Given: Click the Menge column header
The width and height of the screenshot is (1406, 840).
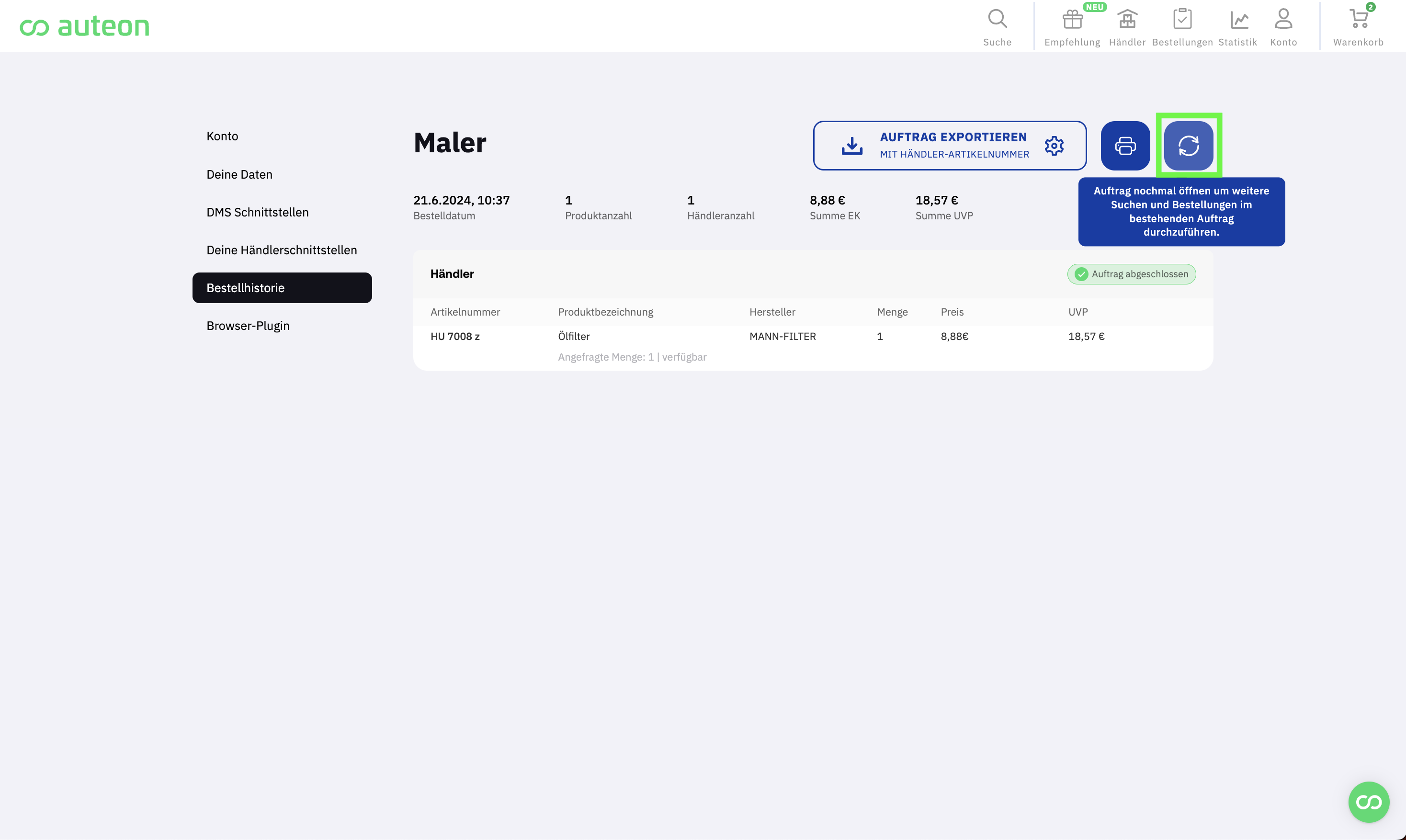Looking at the screenshot, I should (x=893, y=312).
